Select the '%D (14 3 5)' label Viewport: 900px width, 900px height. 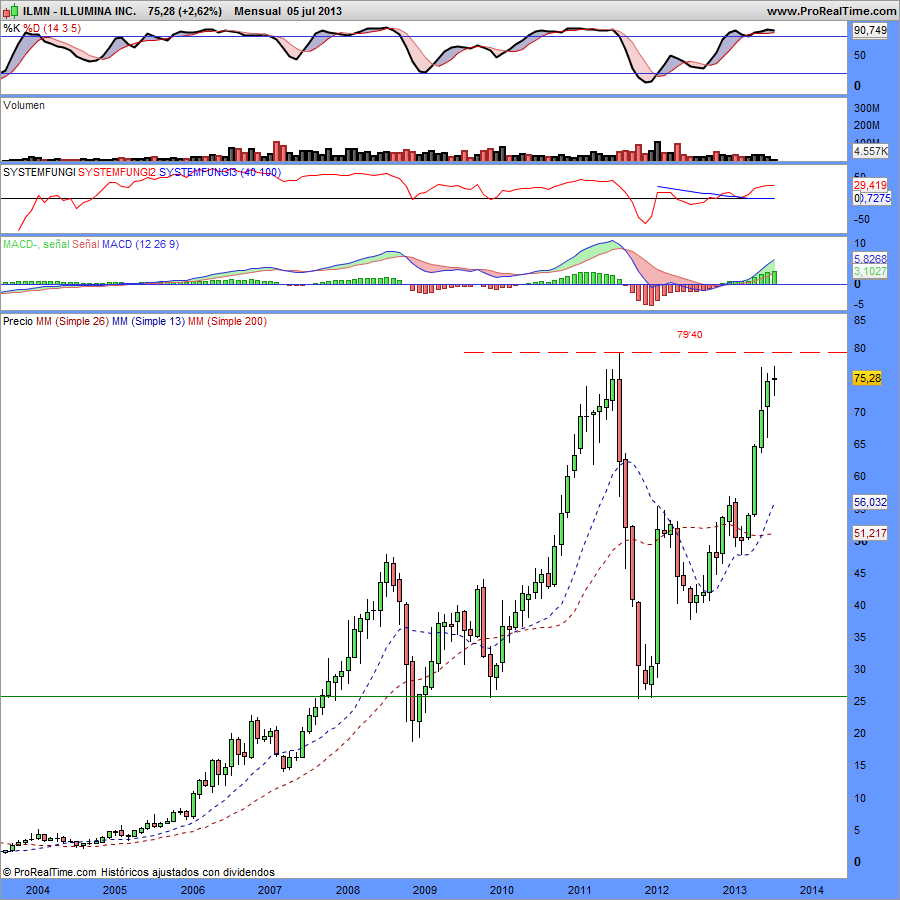[x=52, y=28]
